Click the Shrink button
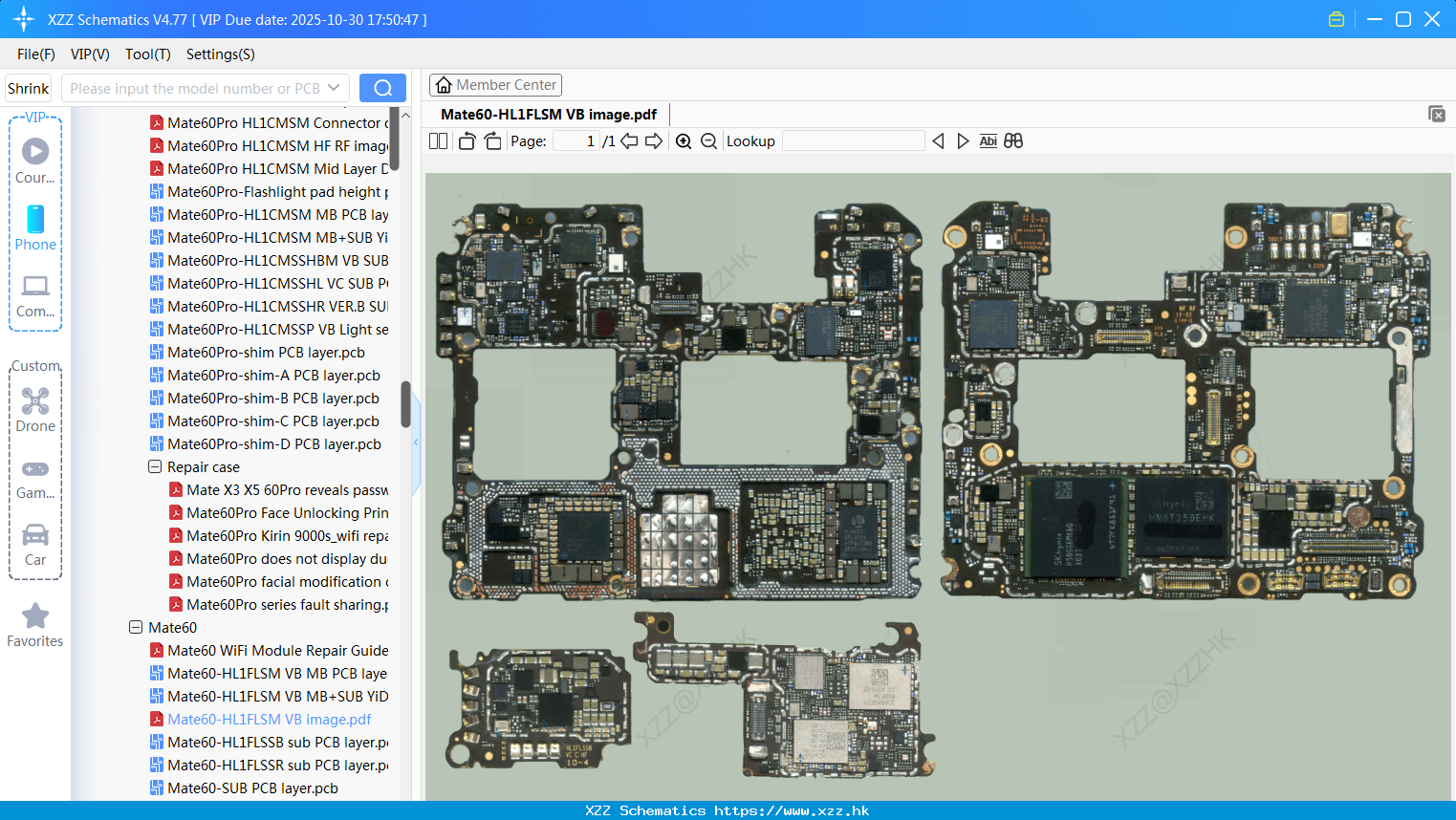Screen dimensions: 1456x820 tap(28, 88)
